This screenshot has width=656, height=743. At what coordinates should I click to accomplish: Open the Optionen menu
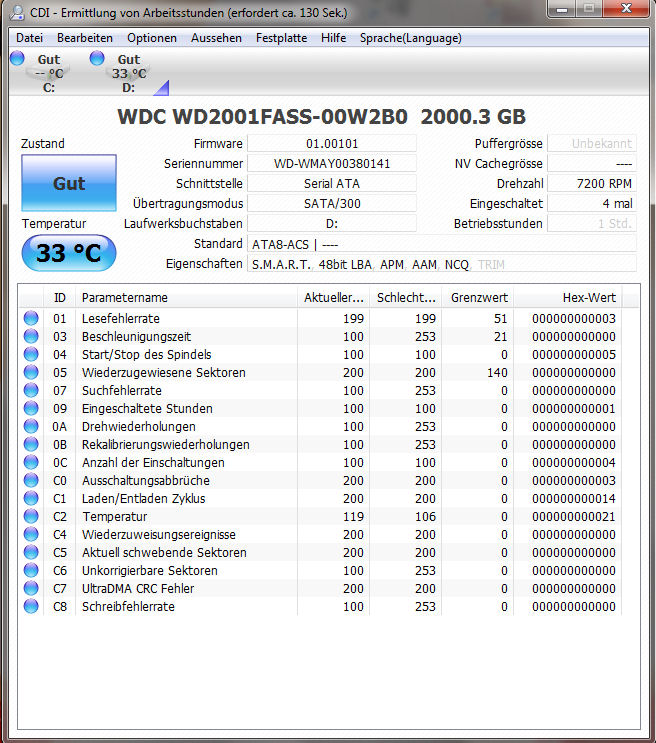(152, 38)
